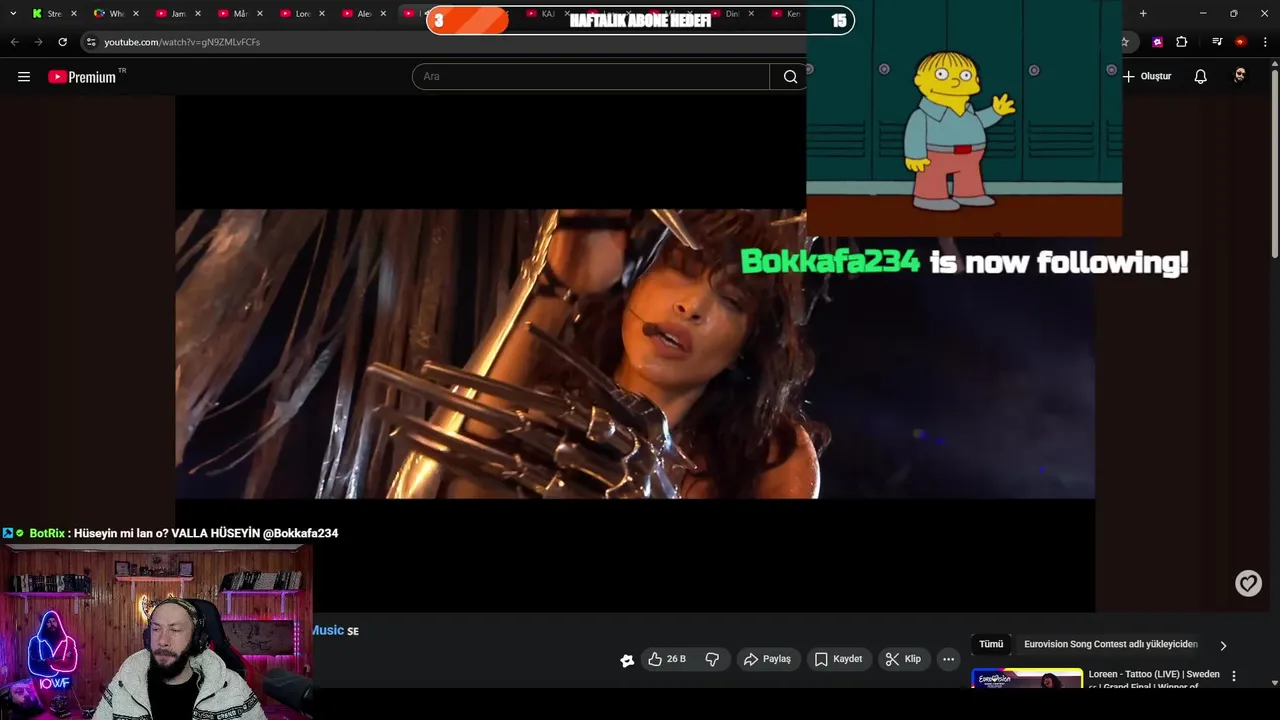
Task: Open a new browser tab
Action: (1143, 14)
